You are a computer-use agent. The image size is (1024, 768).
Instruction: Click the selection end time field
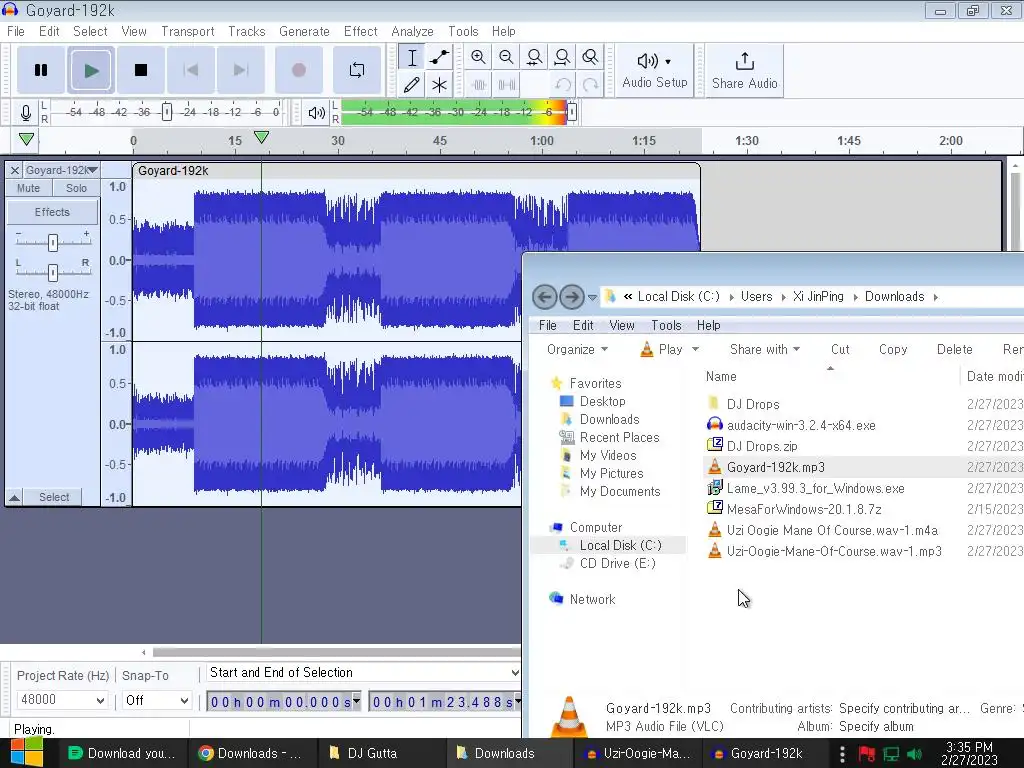coord(444,702)
